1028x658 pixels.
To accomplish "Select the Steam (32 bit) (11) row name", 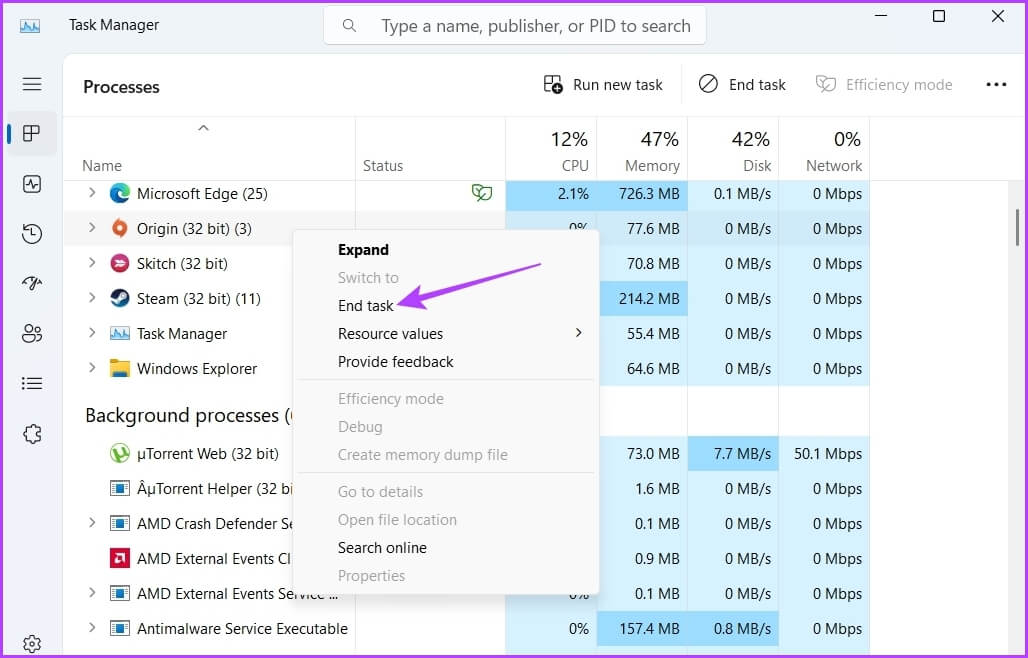I will pyautogui.click(x=199, y=299).
